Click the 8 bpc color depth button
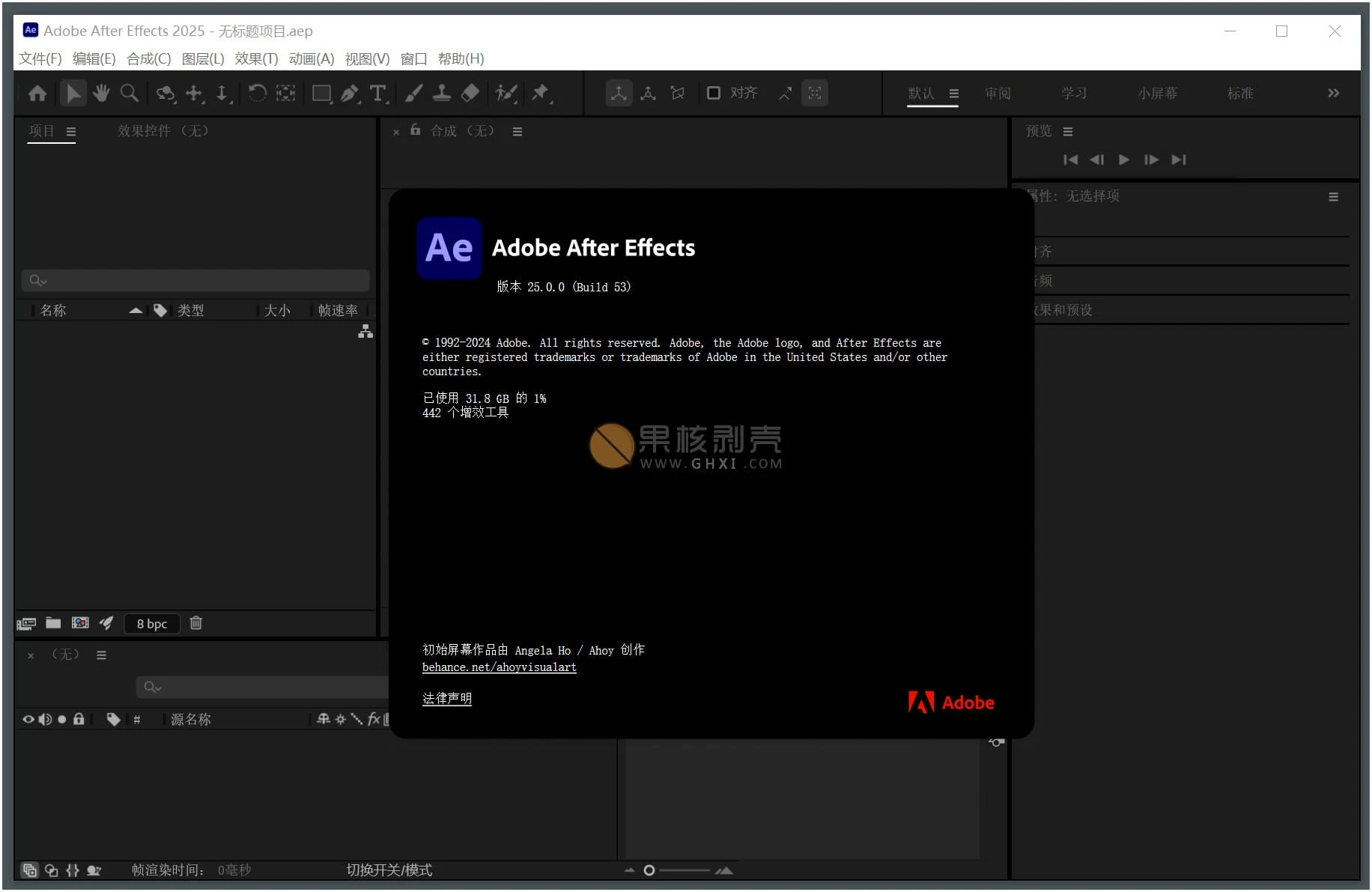The width and height of the screenshot is (1372, 892). 152,624
